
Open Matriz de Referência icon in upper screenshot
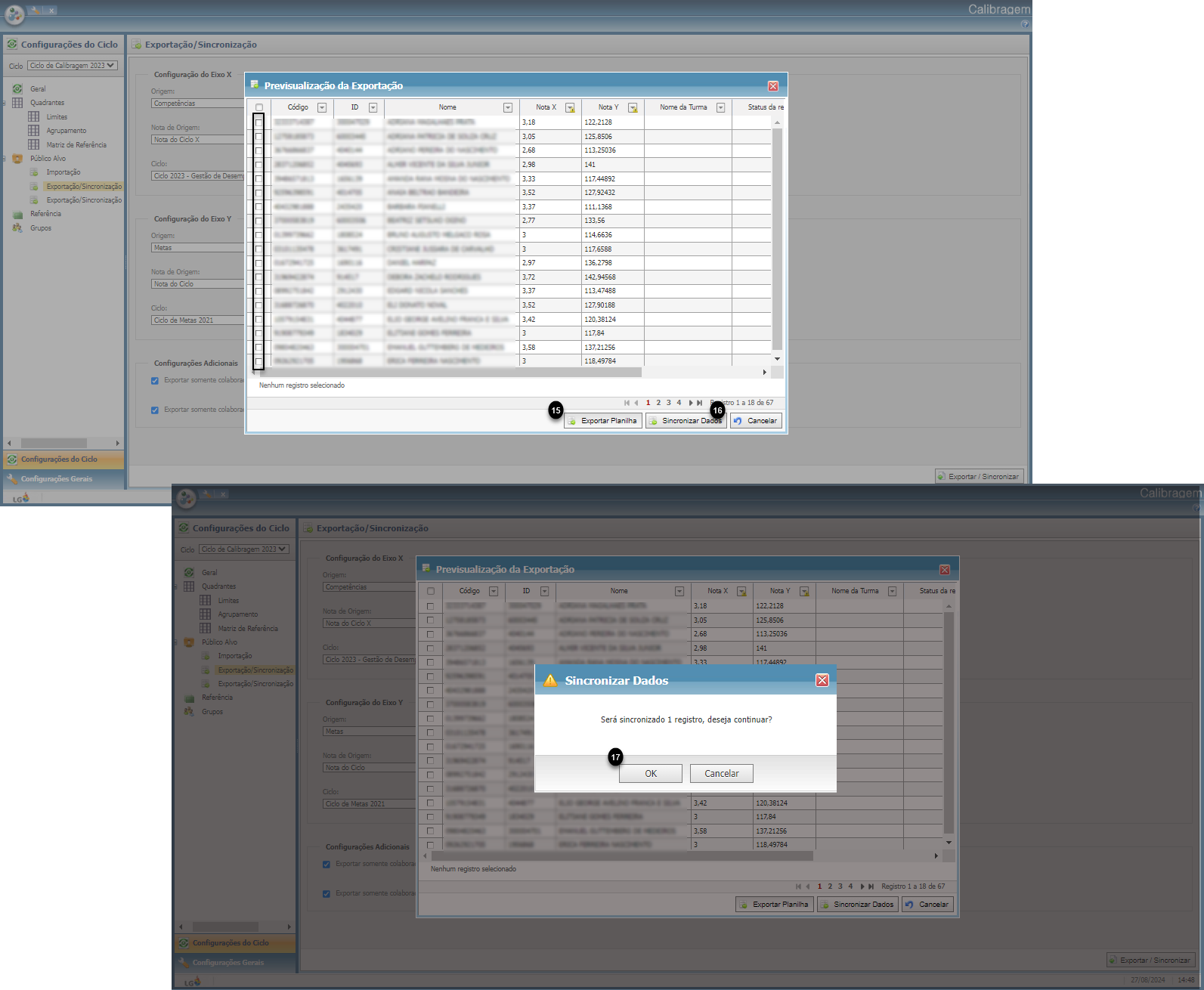point(34,144)
